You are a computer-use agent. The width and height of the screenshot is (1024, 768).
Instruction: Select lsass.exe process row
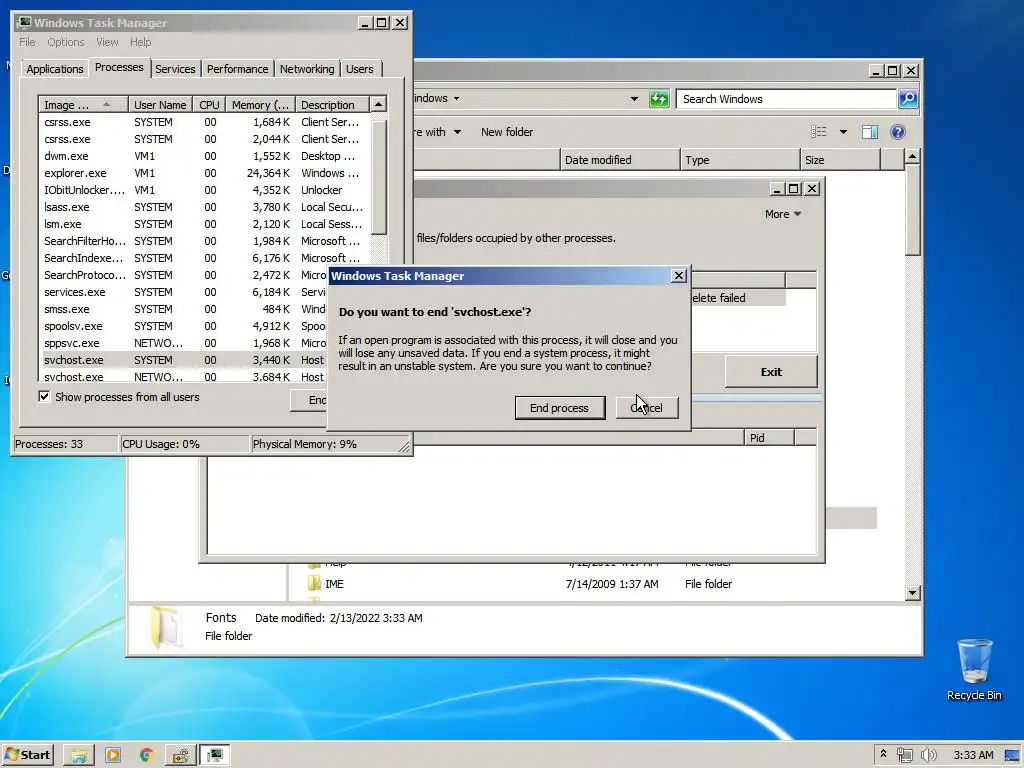point(204,207)
